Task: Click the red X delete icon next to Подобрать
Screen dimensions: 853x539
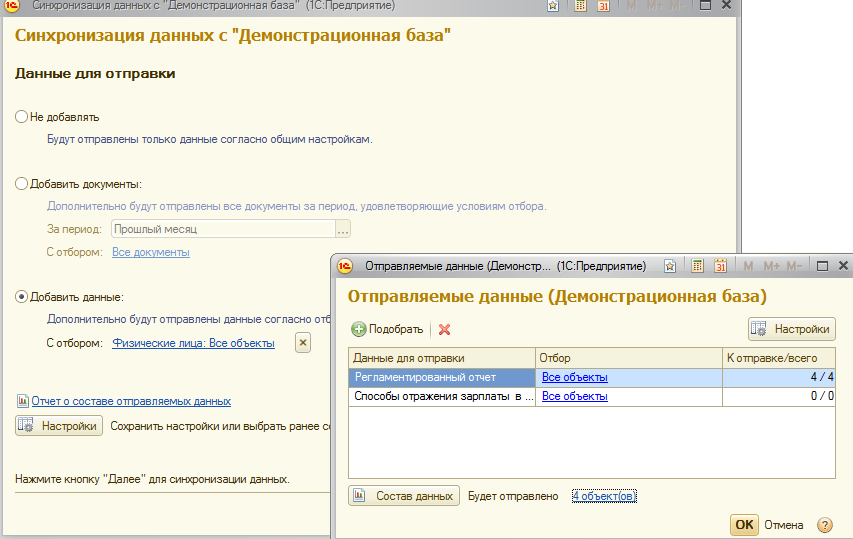Action: click(445, 329)
